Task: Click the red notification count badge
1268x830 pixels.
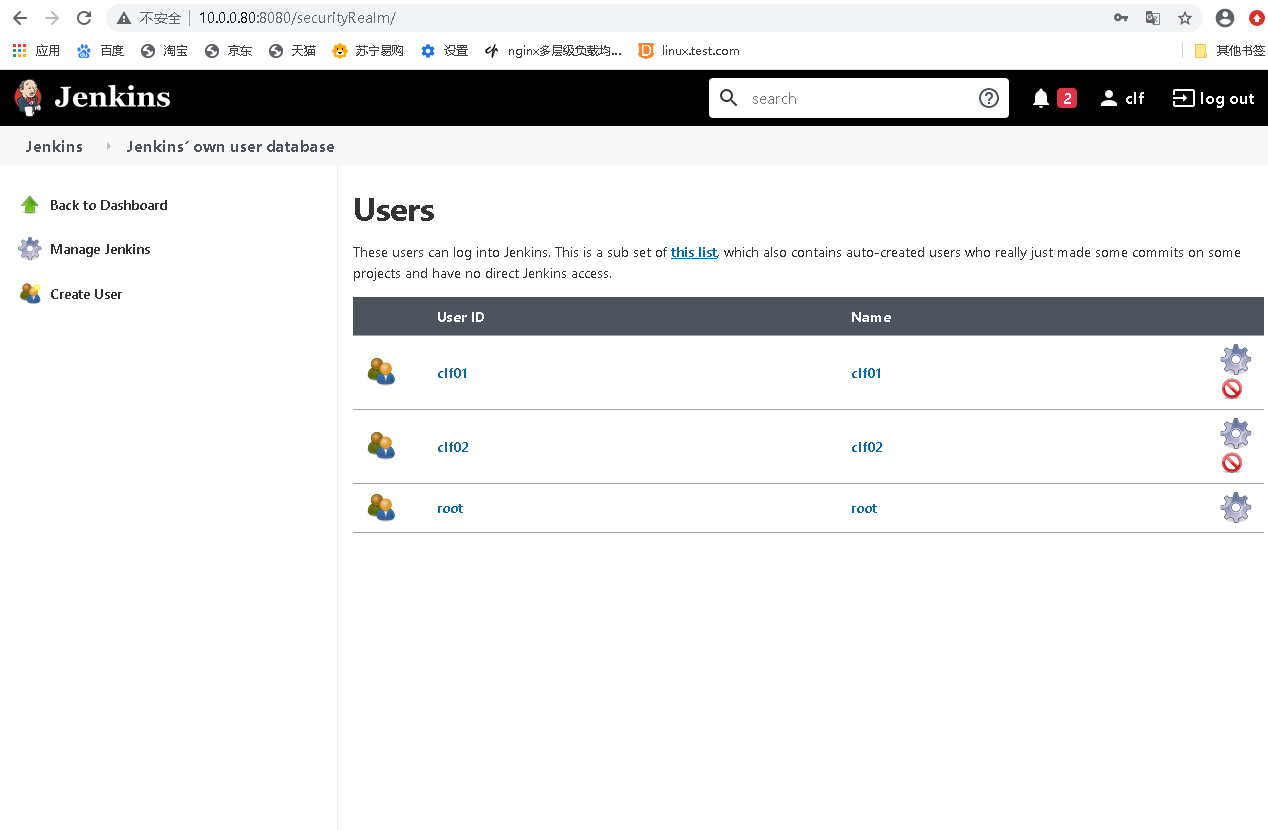Action: 1067,98
